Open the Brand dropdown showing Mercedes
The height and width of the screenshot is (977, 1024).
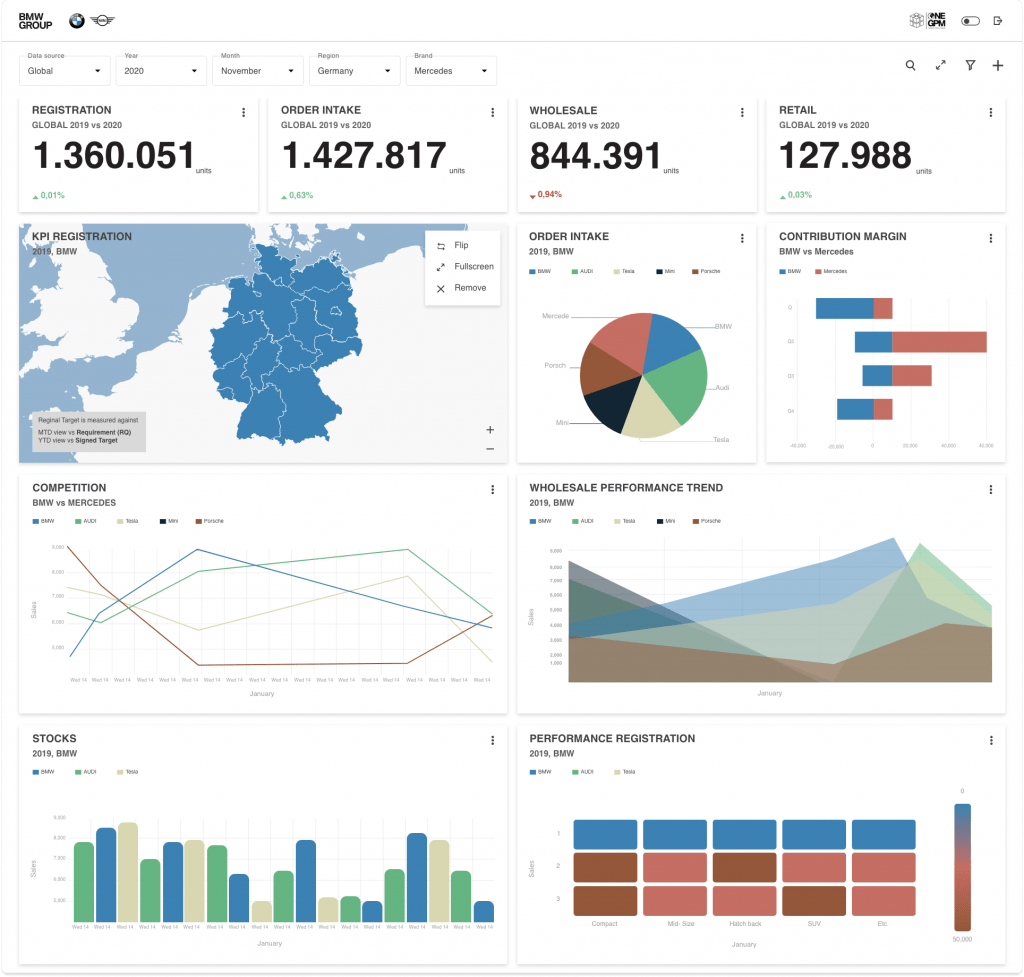[451, 71]
